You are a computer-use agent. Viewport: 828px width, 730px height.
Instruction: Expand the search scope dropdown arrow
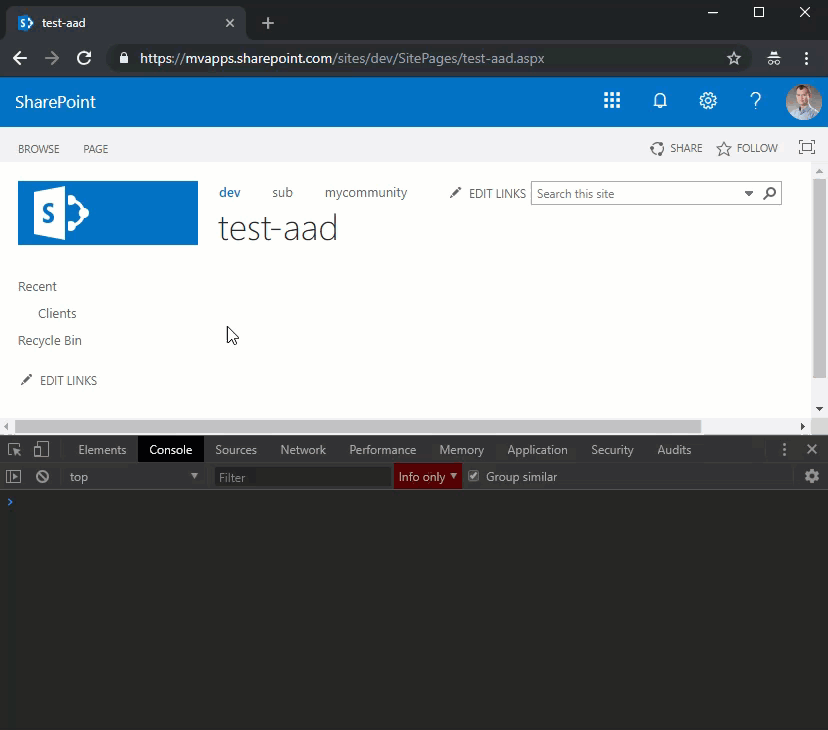pyautogui.click(x=748, y=193)
